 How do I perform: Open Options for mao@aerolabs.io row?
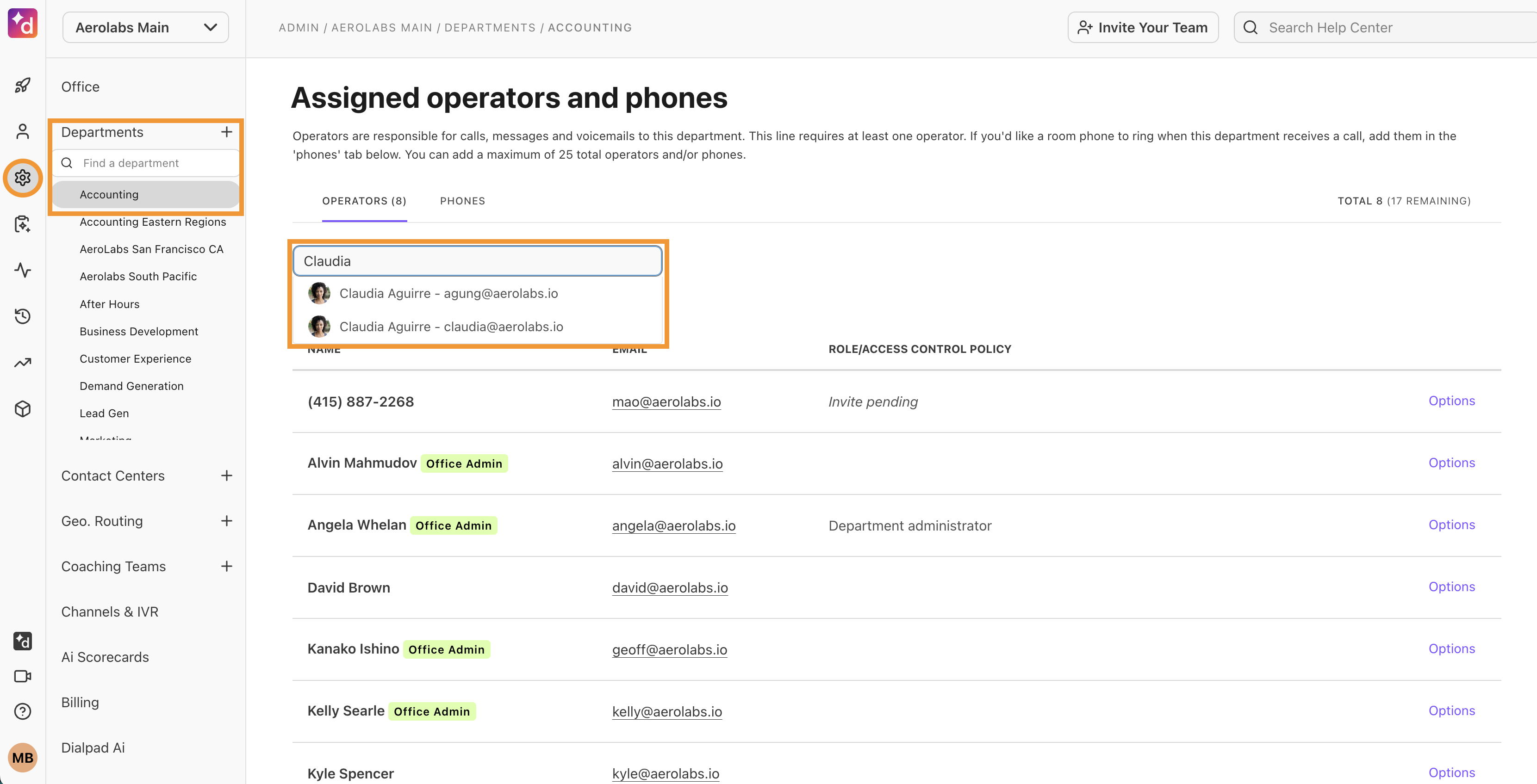point(1451,401)
